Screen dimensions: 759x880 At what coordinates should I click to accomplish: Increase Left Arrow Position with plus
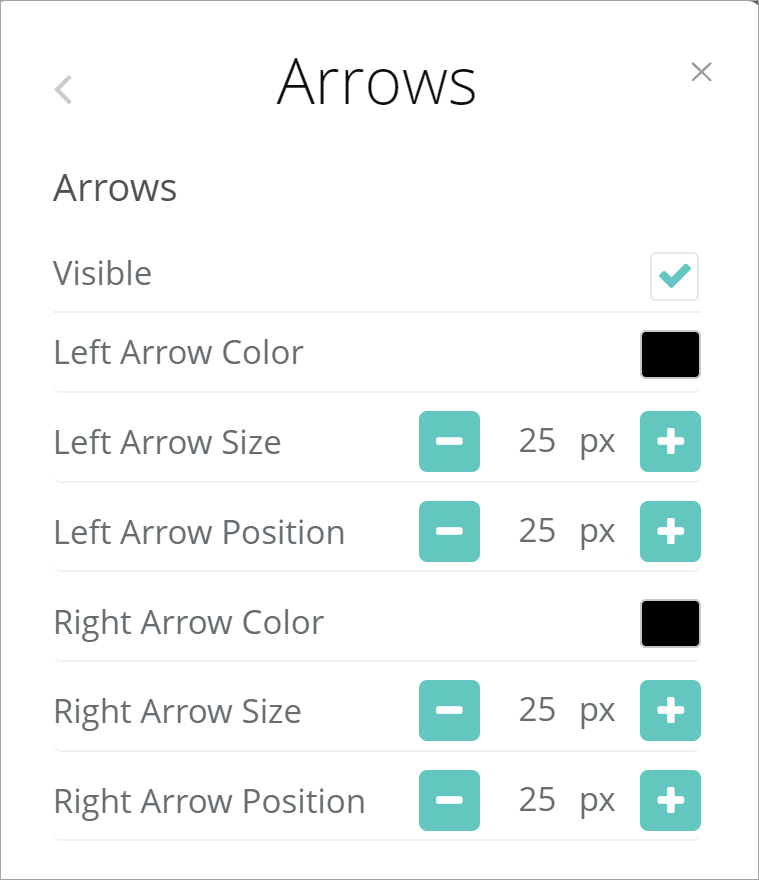click(670, 531)
